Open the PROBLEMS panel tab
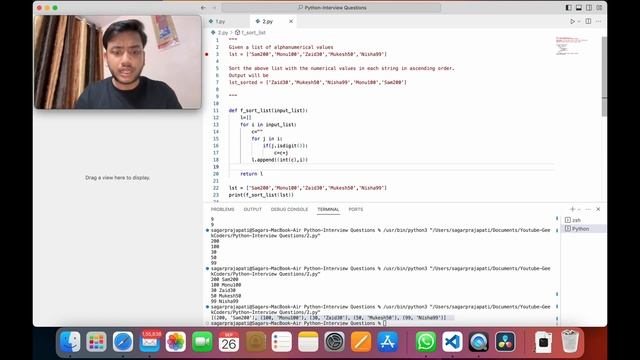The width and height of the screenshot is (640, 360). [x=222, y=209]
